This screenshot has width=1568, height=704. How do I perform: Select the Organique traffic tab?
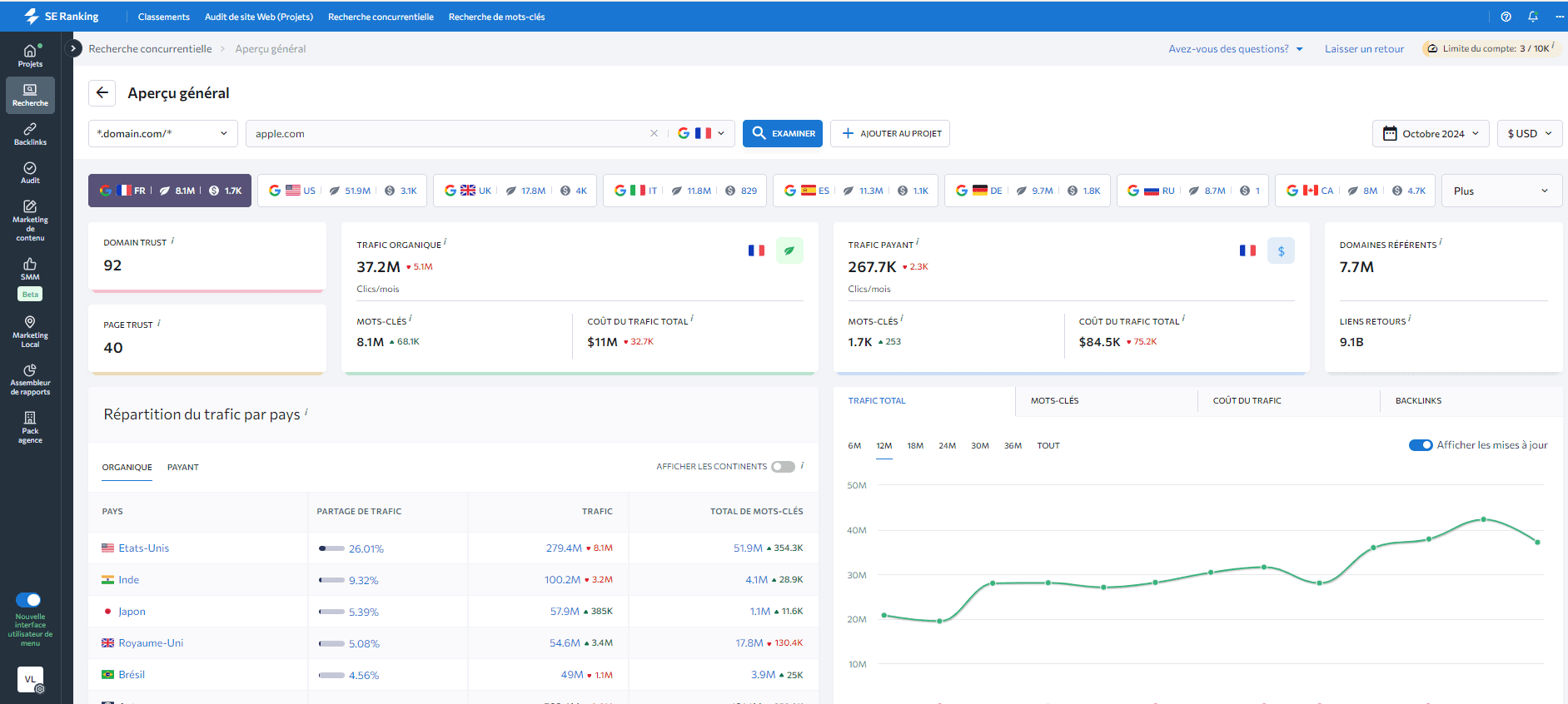click(x=127, y=468)
